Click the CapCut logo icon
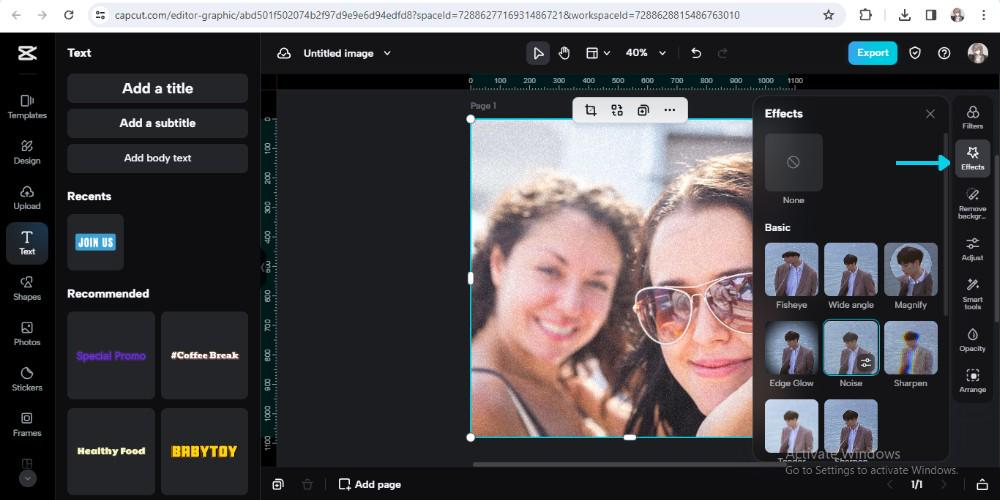This screenshot has width=1000, height=500. (x=27, y=54)
